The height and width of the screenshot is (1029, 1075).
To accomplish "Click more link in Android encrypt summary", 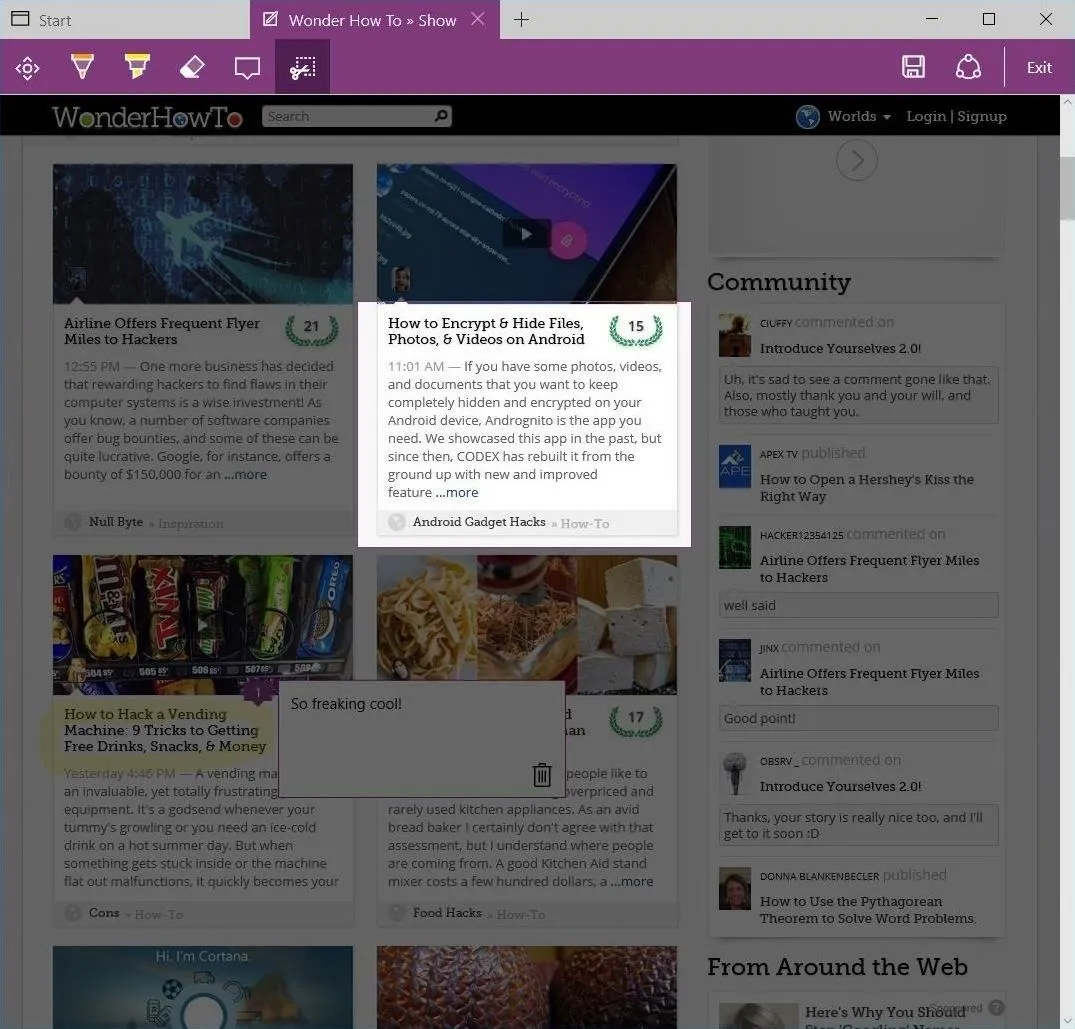I will (457, 492).
